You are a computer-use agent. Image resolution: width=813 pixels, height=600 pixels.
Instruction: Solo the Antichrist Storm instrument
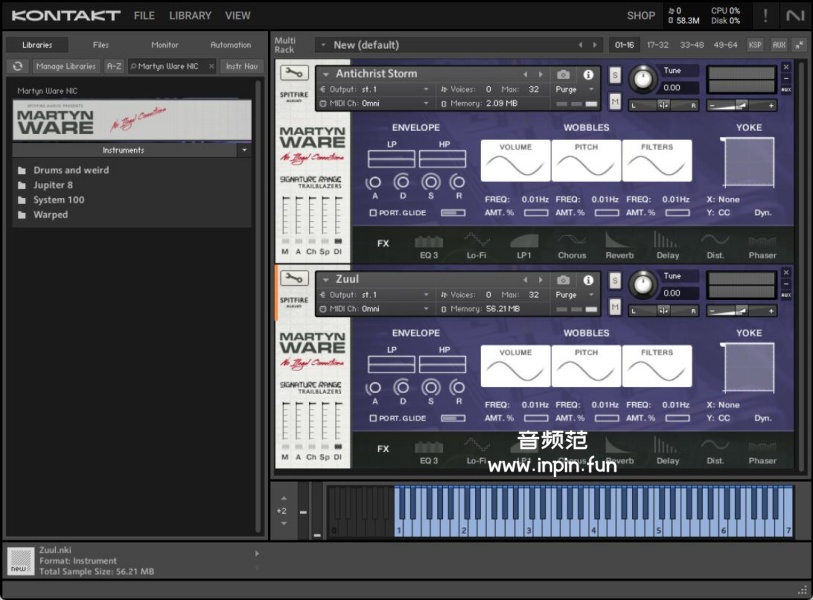coord(615,75)
